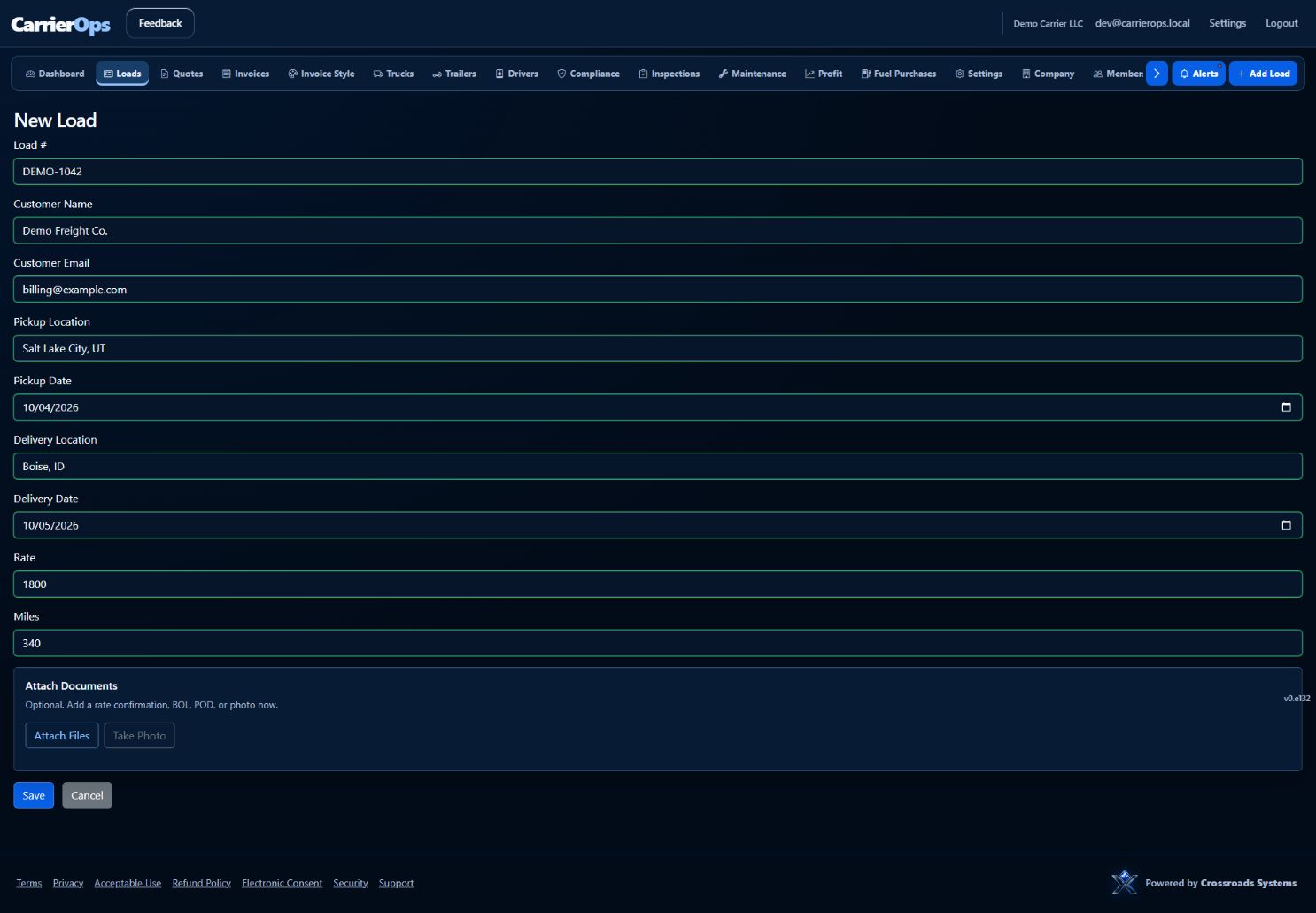The height and width of the screenshot is (913, 1316).
Task: Open Invoice Style page
Action: click(321, 74)
